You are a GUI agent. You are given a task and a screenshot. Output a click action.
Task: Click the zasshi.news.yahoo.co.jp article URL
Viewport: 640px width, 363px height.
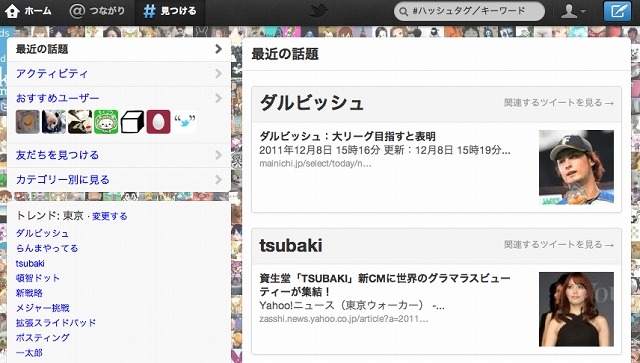[x=344, y=319]
